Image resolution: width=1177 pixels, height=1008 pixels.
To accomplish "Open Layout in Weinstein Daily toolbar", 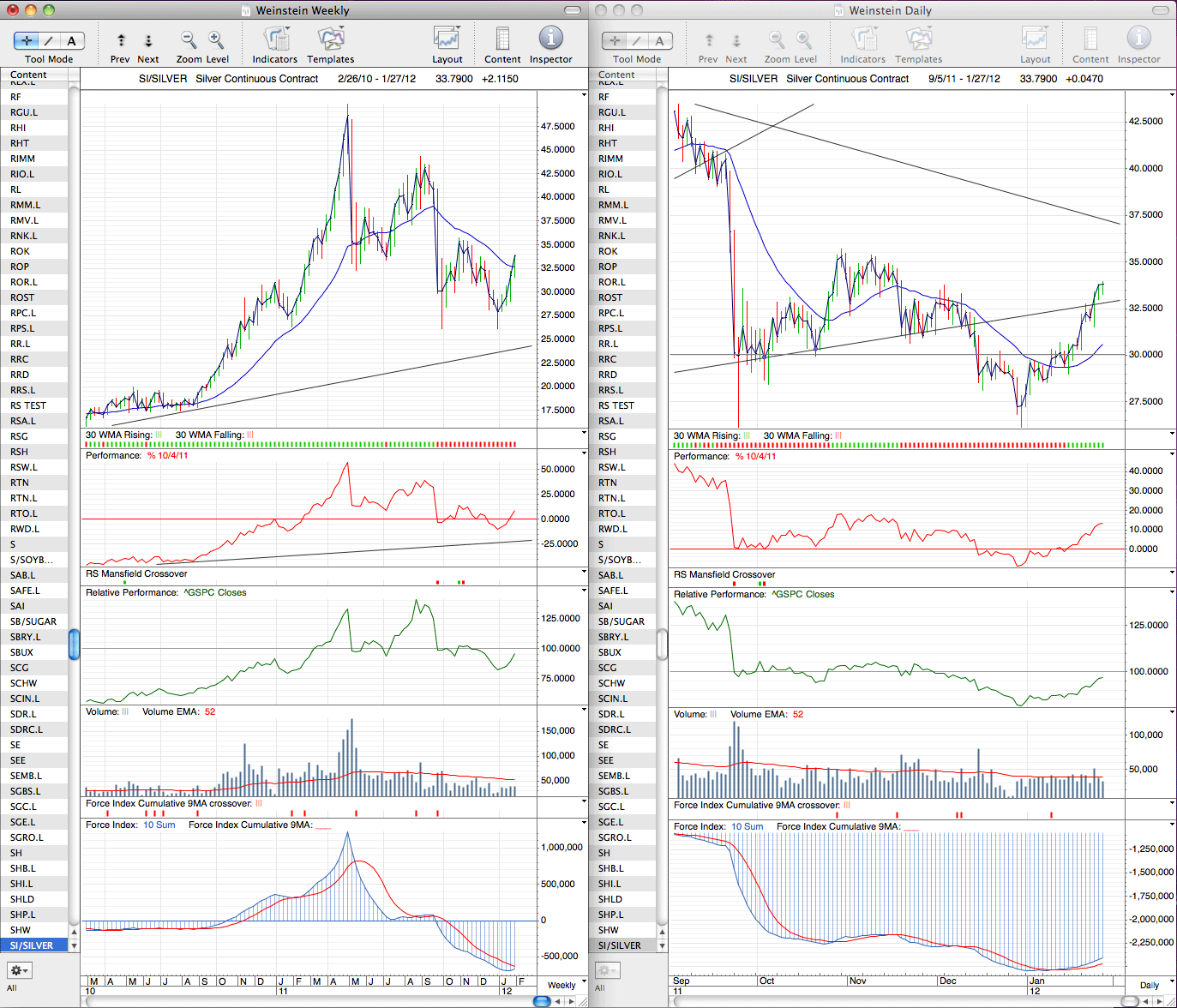I will coord(1035,39).
